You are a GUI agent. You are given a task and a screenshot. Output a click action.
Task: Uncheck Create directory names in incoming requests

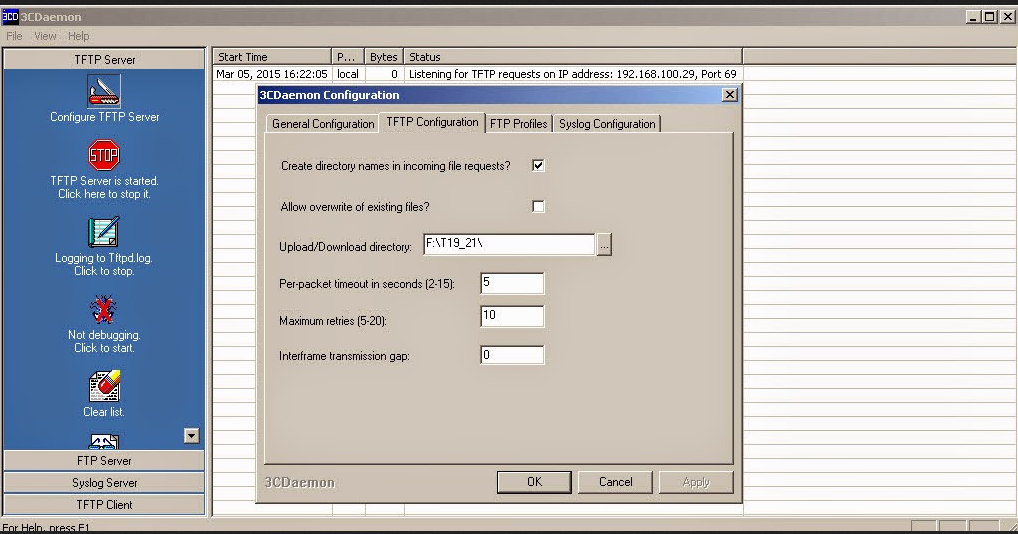[x=538, y=166]
